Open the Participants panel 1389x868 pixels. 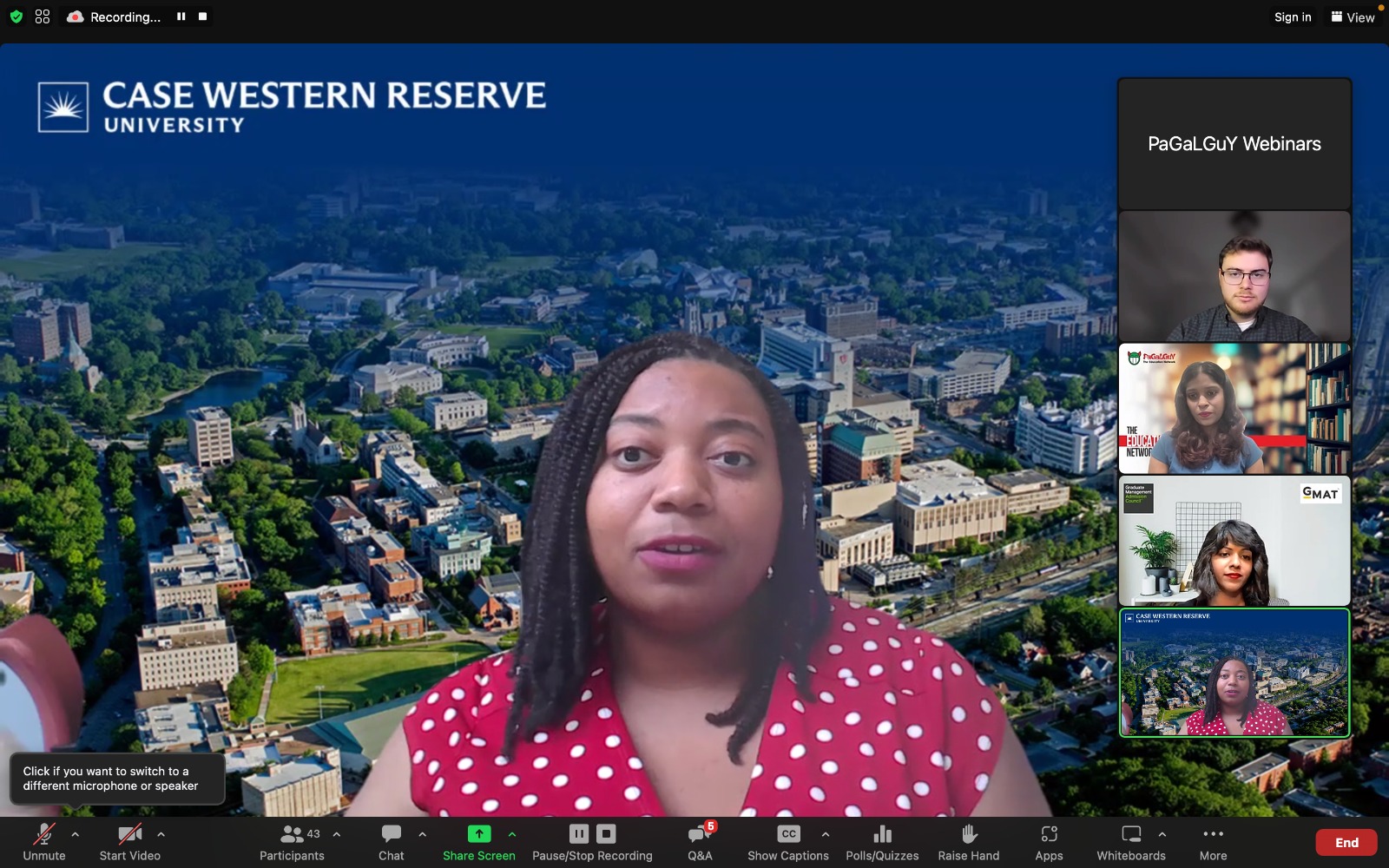[292, 842]
